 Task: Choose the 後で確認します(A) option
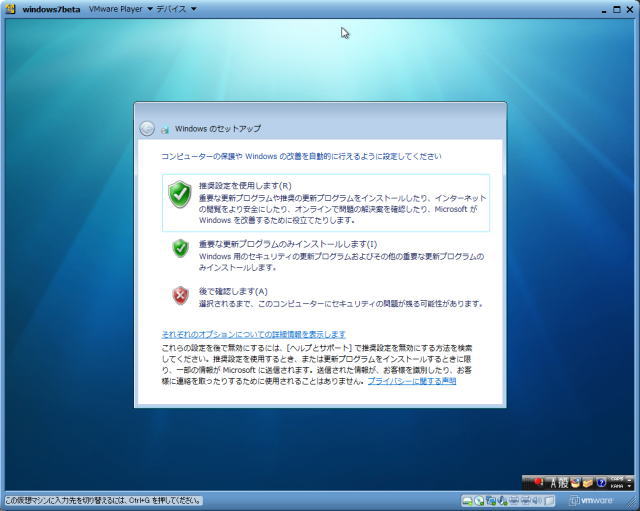(326, 298)
